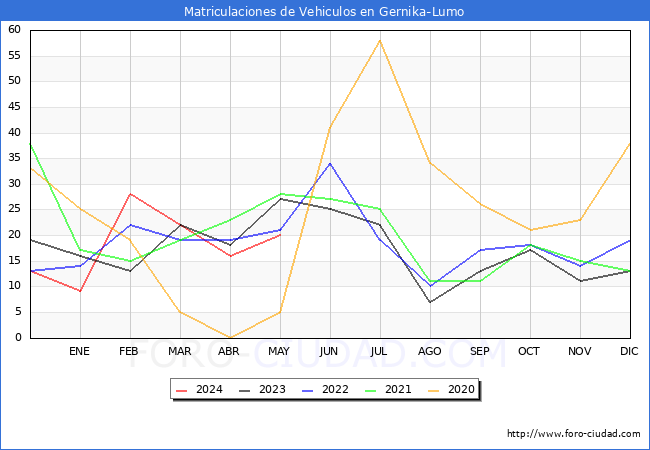Click the JUL month axis label
The height and width of the screenshot is (450, 650).
pos(379,351)
